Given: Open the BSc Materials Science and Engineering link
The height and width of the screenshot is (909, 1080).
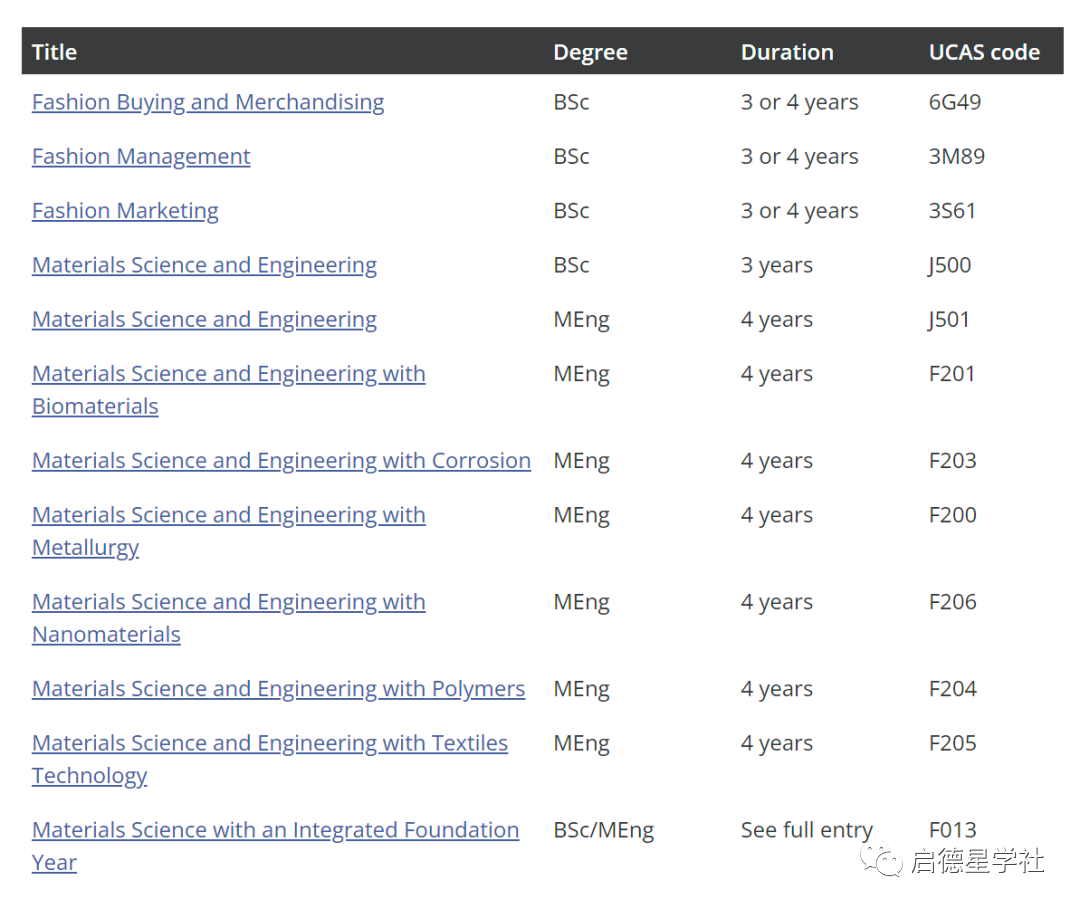Looking at the screenshot, I should pos(204,265).
